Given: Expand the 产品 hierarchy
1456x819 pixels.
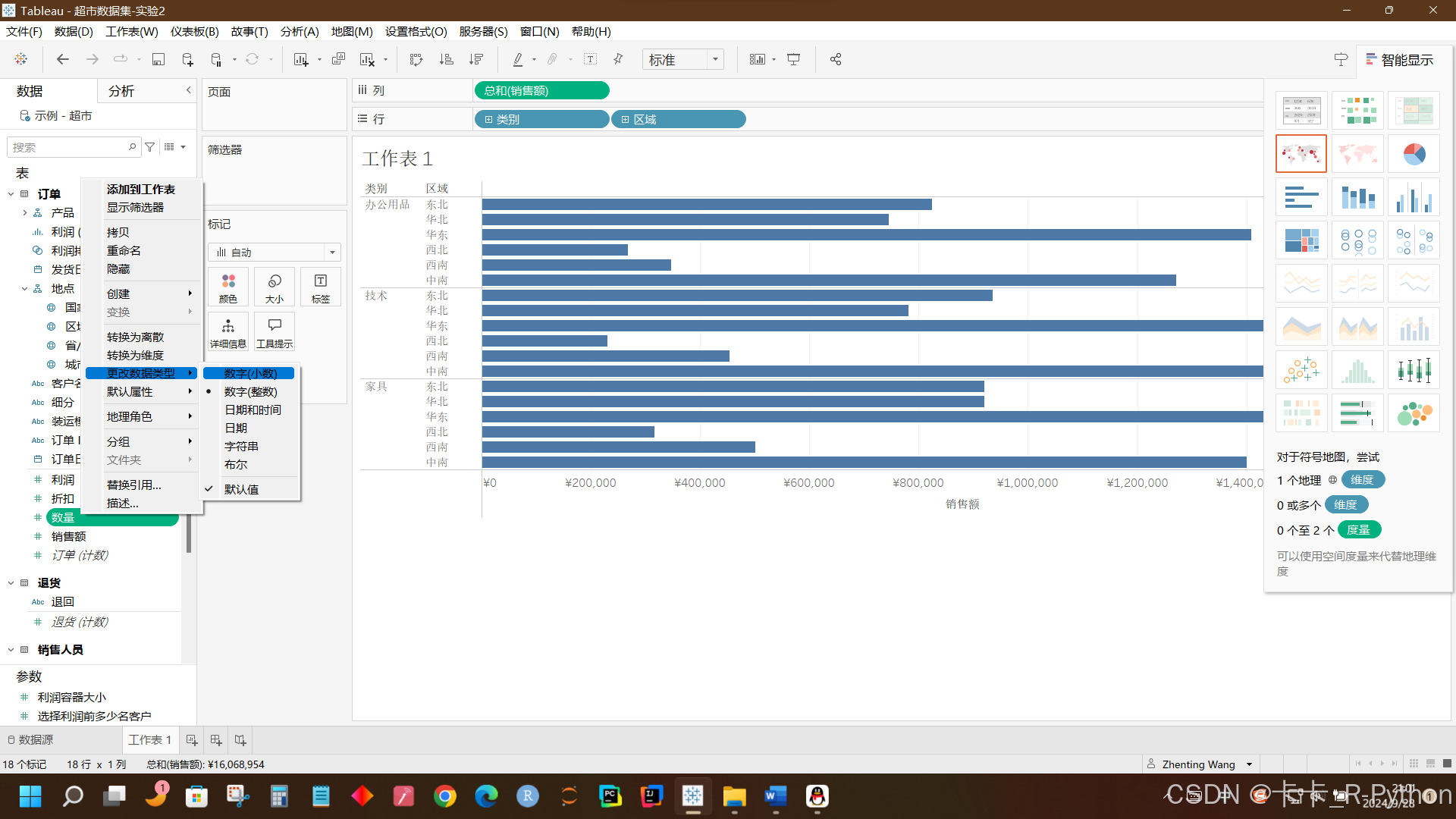Looking at the screenshot, I should 24,213.
